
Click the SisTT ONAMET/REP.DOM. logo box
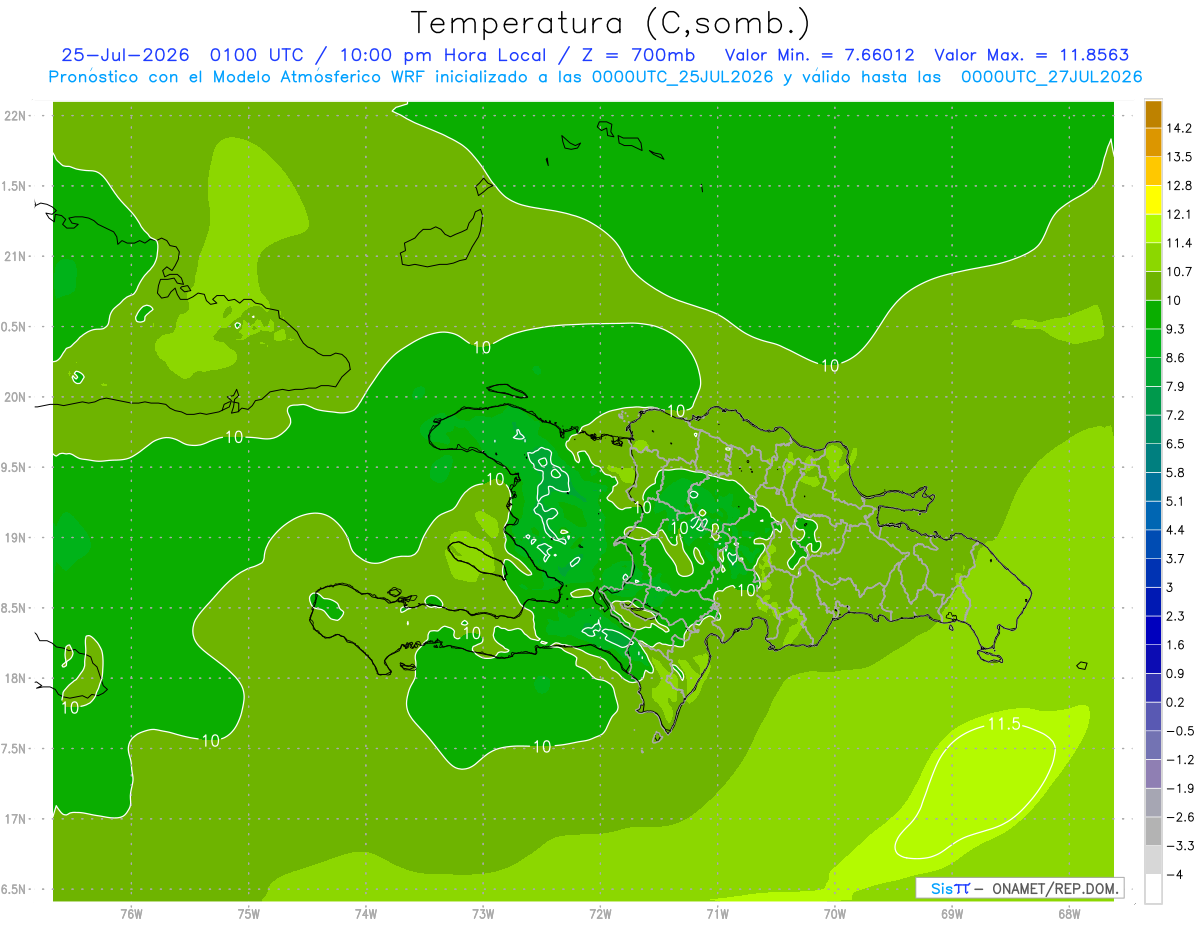[1019, 888]
